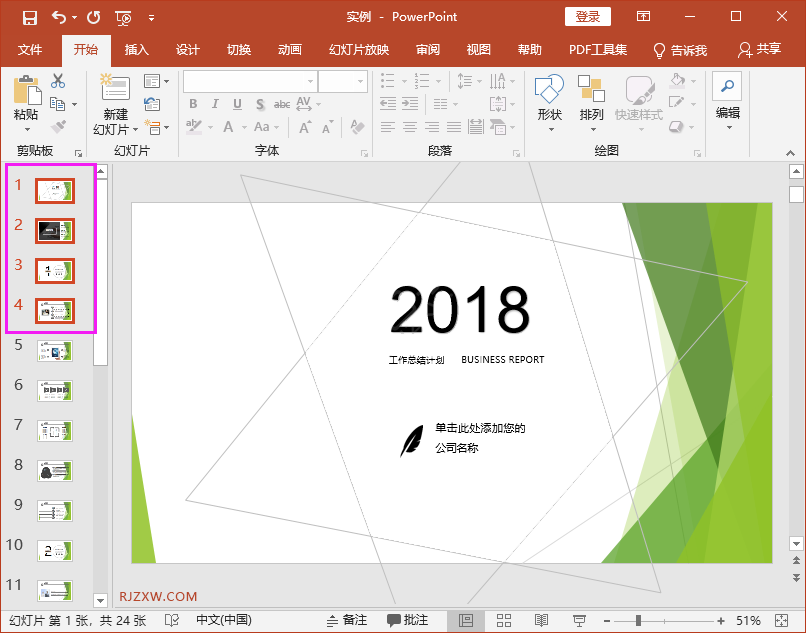Image resolution: width=806 pixels, height=633 pixels.
Task: Start slideshow from beginning icon
Action: coord(123,18)
